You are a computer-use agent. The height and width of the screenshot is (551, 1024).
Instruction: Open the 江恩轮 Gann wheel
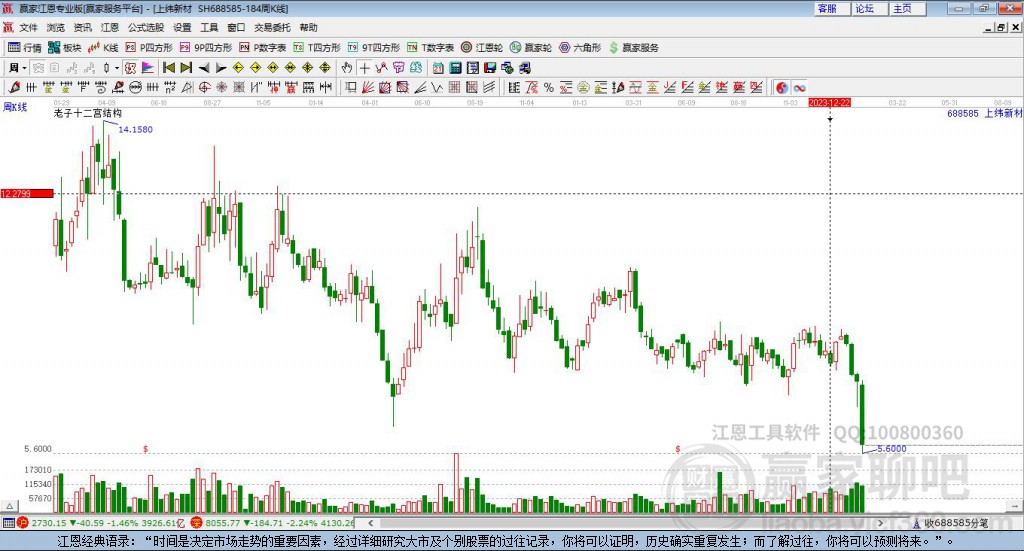482,48
